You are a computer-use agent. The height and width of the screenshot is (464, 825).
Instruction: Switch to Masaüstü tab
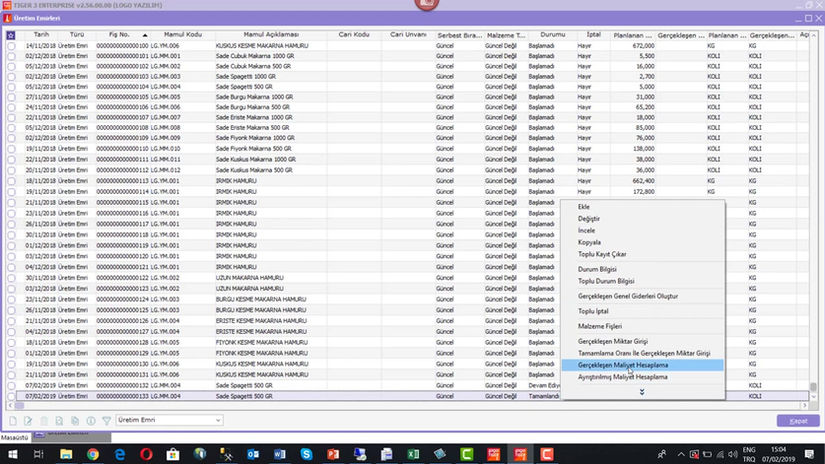pos(15,437)
